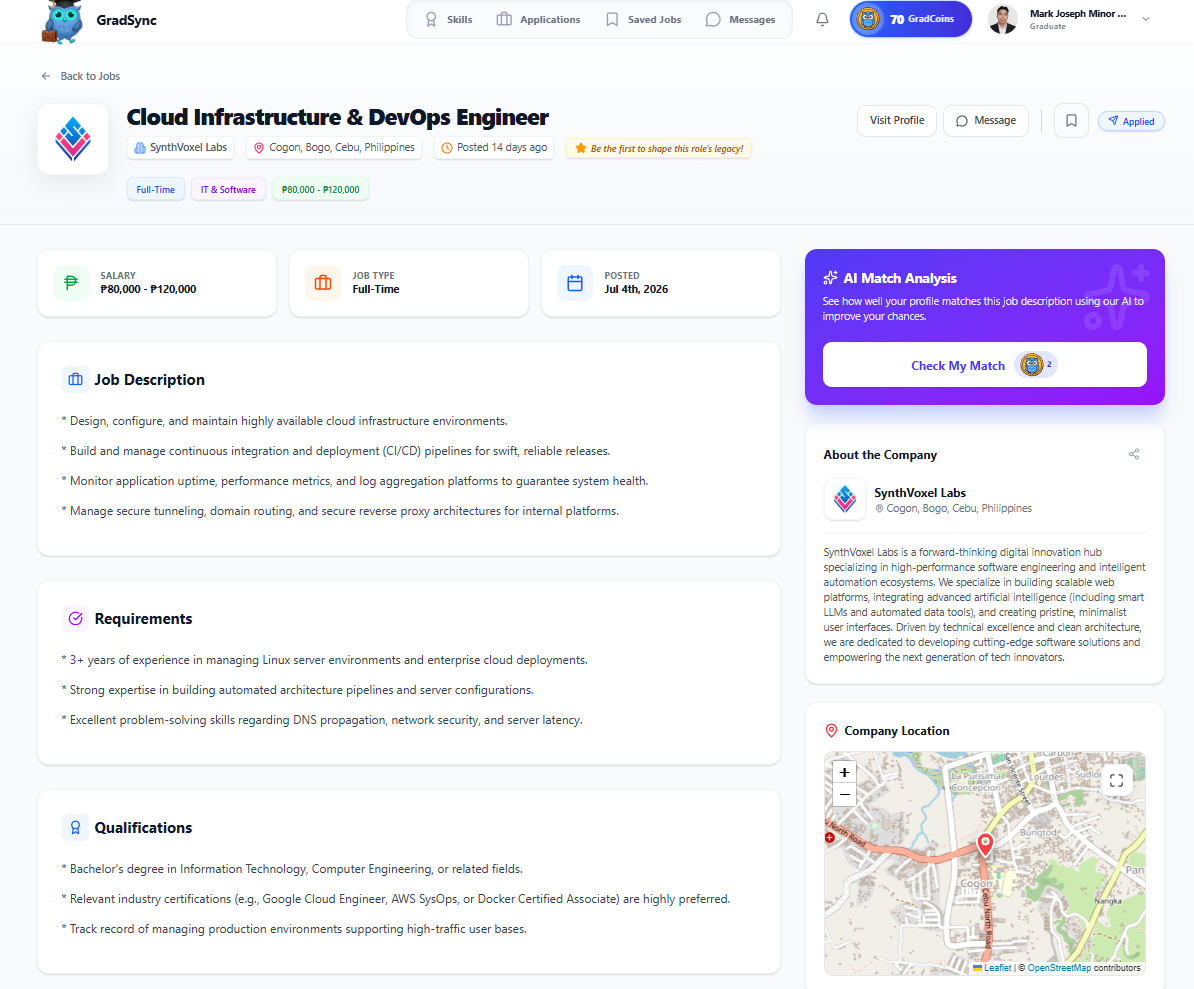Click the Jul 4th, 2026 posted date

click(x=637, y=289)
